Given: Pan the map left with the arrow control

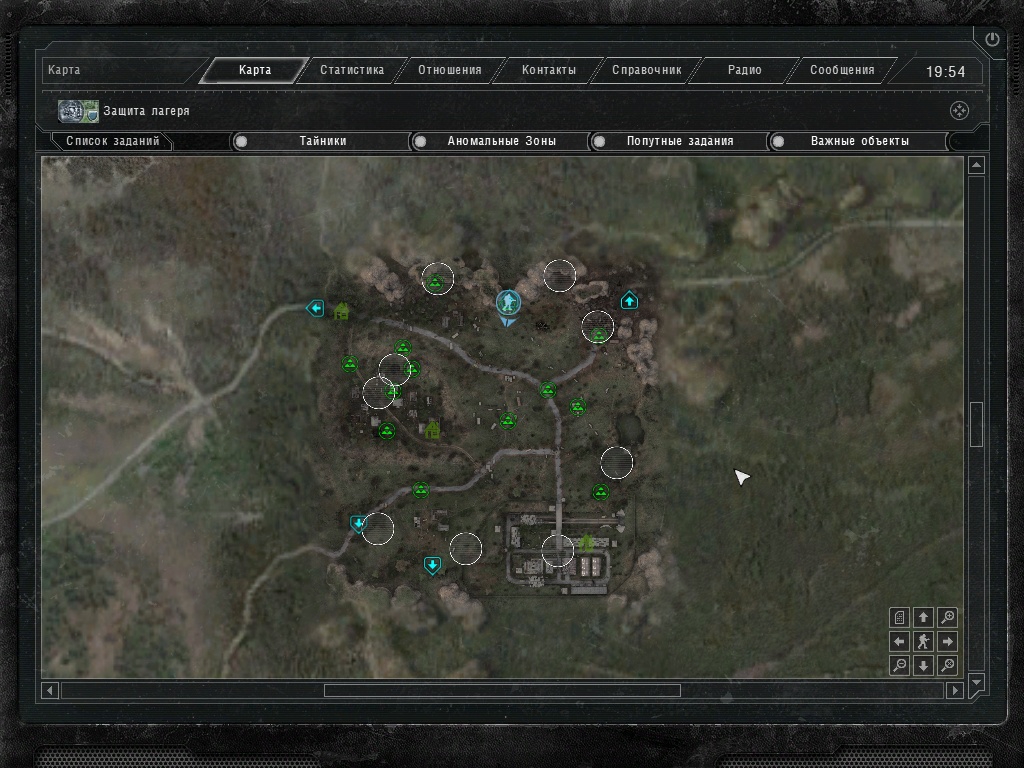Looking at the screenshot, I should click(x=899, y=641).
